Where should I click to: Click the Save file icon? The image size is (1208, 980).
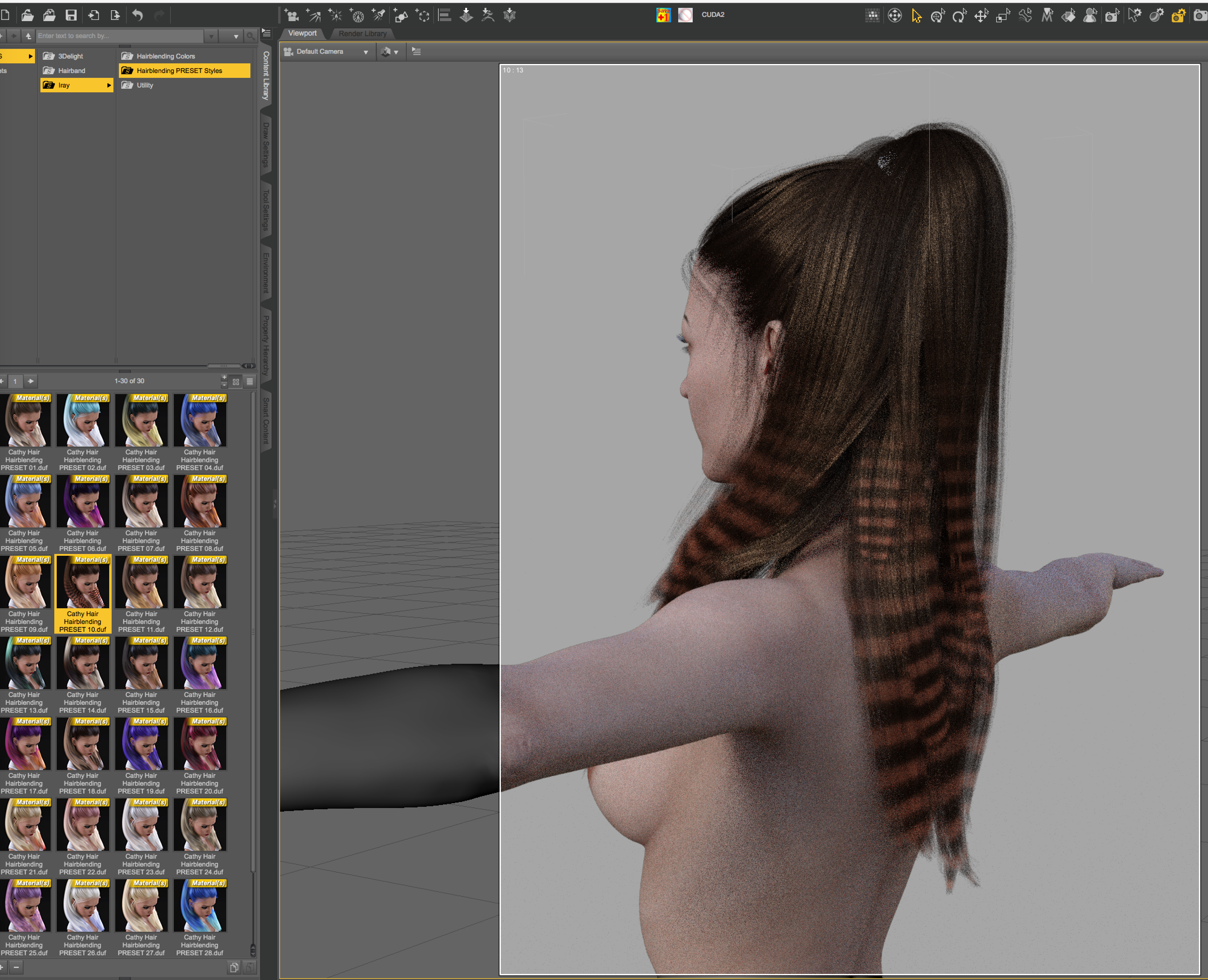(x=71, y=15)
